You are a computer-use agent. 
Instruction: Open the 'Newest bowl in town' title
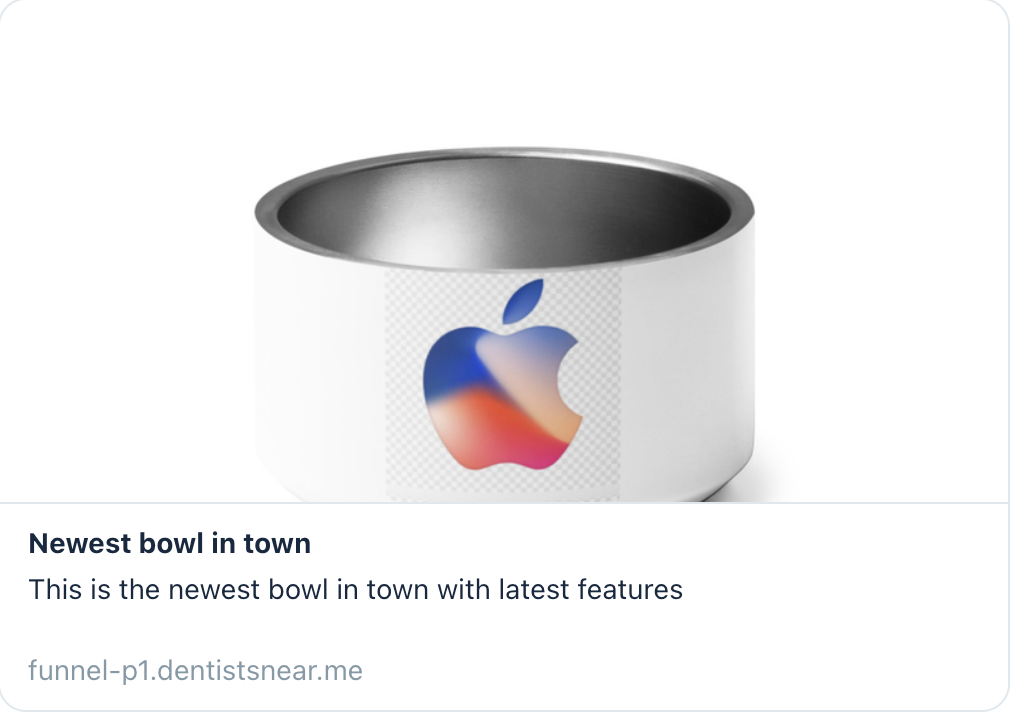point(170,544)
